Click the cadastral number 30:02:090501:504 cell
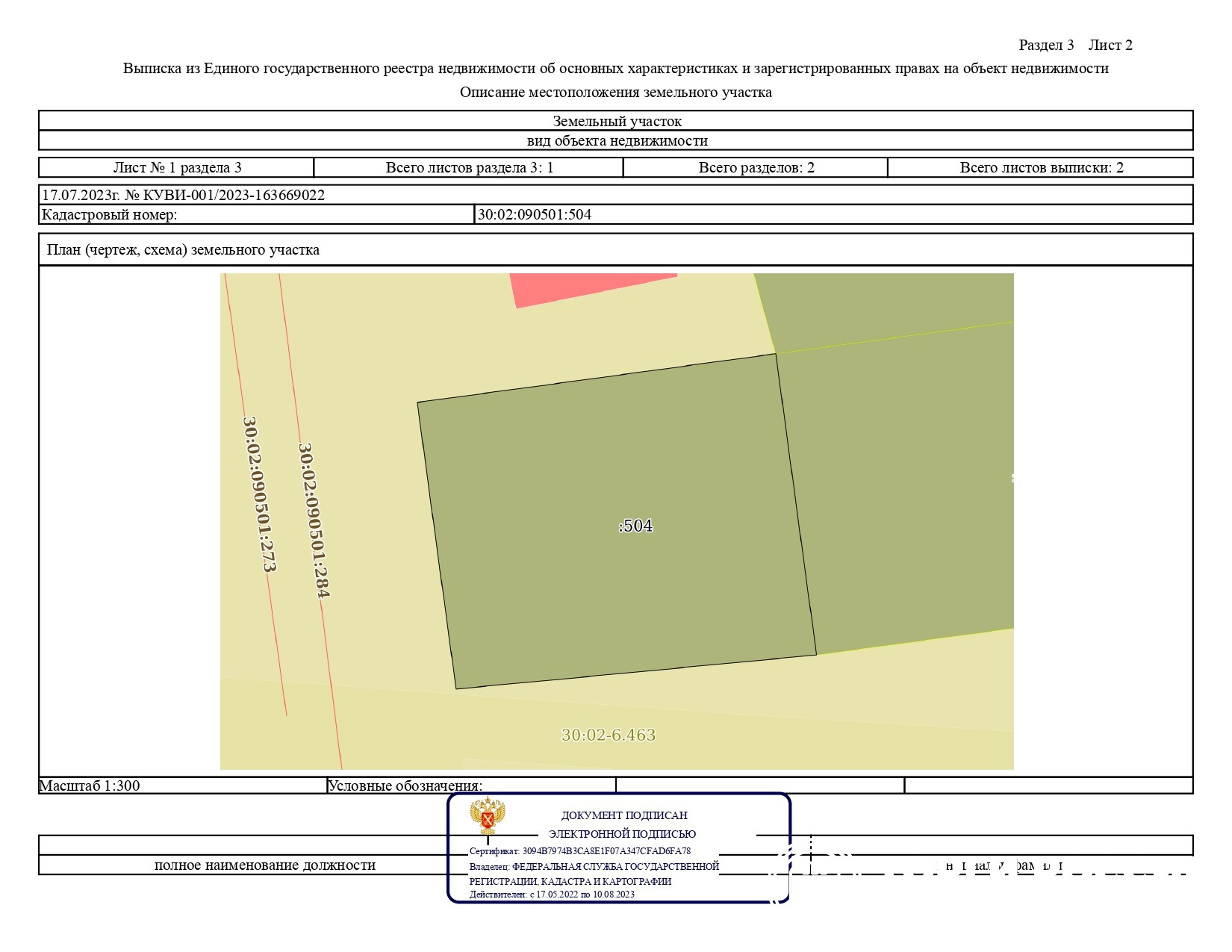This screenshot has width=1232, height=952. 833,215
